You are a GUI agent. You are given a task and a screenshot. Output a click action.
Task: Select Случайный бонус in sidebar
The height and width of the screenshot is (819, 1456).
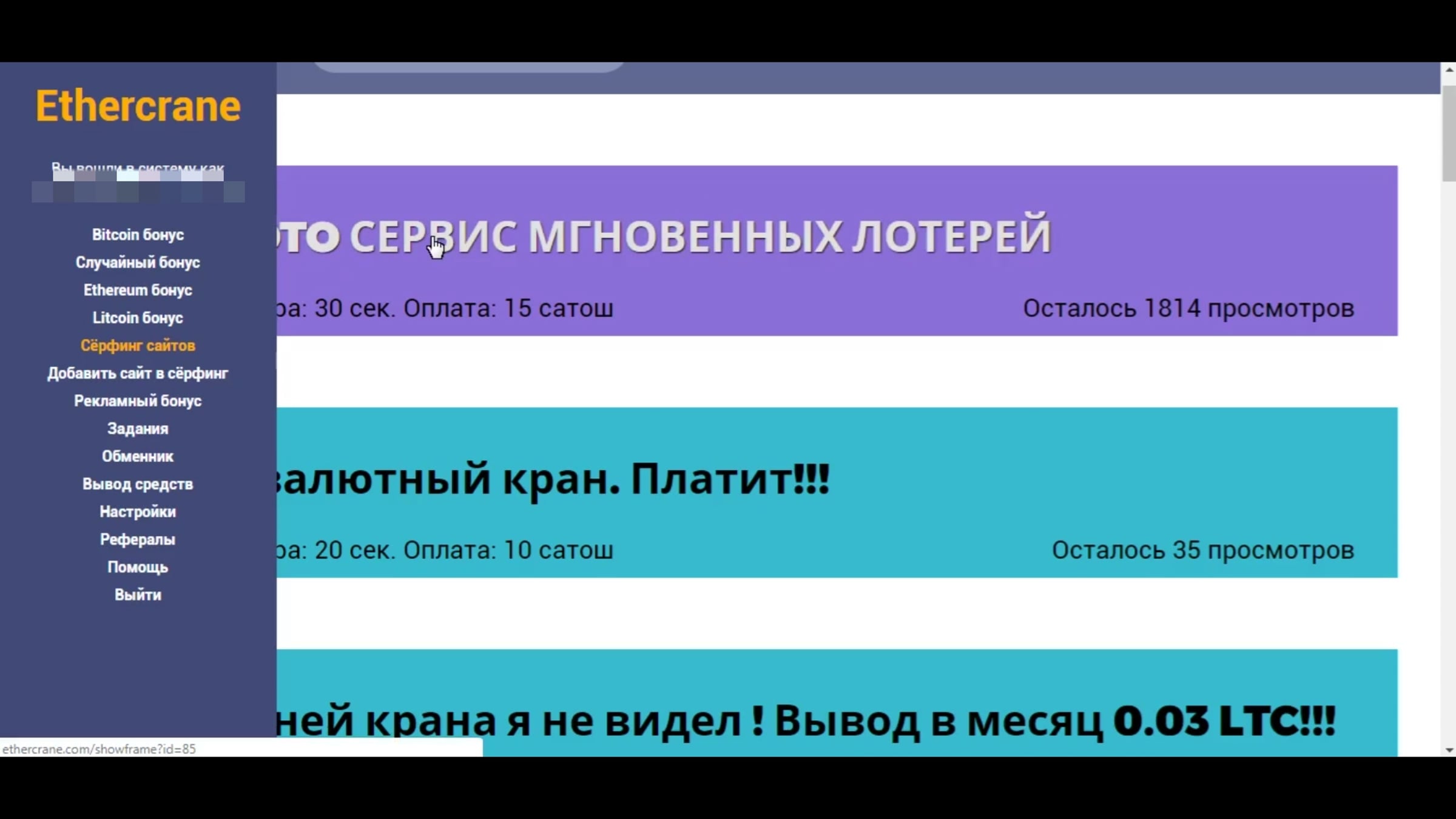point(138,263)
